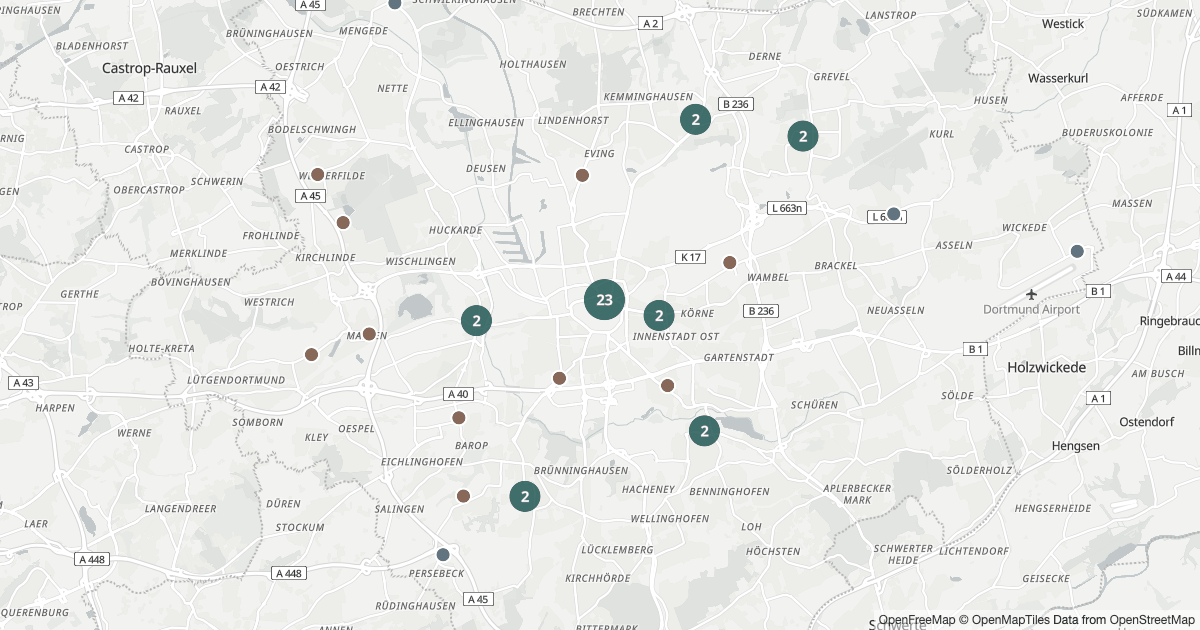Expand the 2-point cluster between Grevel and Kurl
Image resolution: width=1200 pixels, height=630 pixels.
803,136
